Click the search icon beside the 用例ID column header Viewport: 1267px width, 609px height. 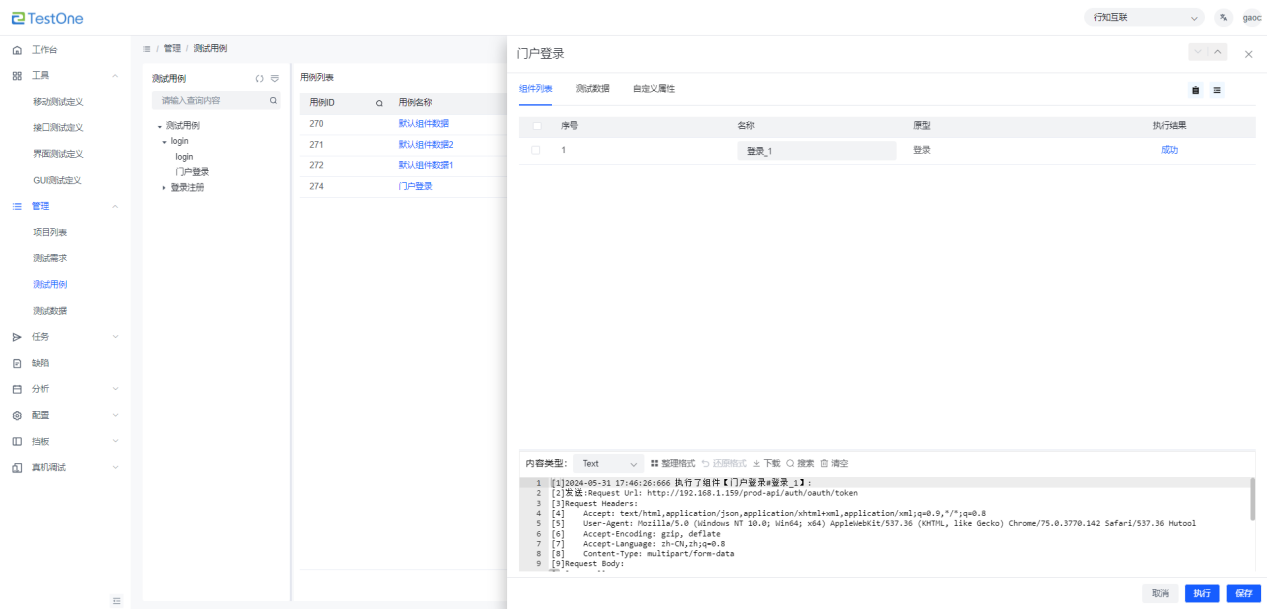(x=379, y=103)
